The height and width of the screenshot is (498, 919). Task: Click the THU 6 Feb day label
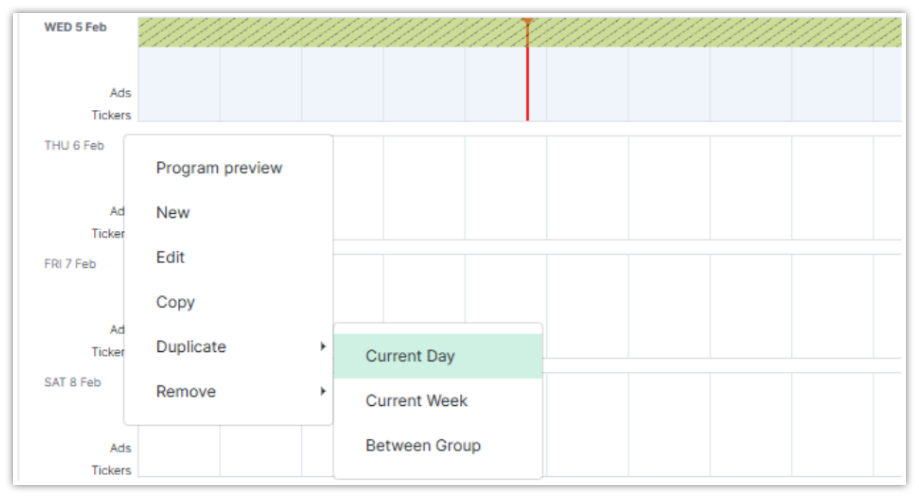click(74, 145)
